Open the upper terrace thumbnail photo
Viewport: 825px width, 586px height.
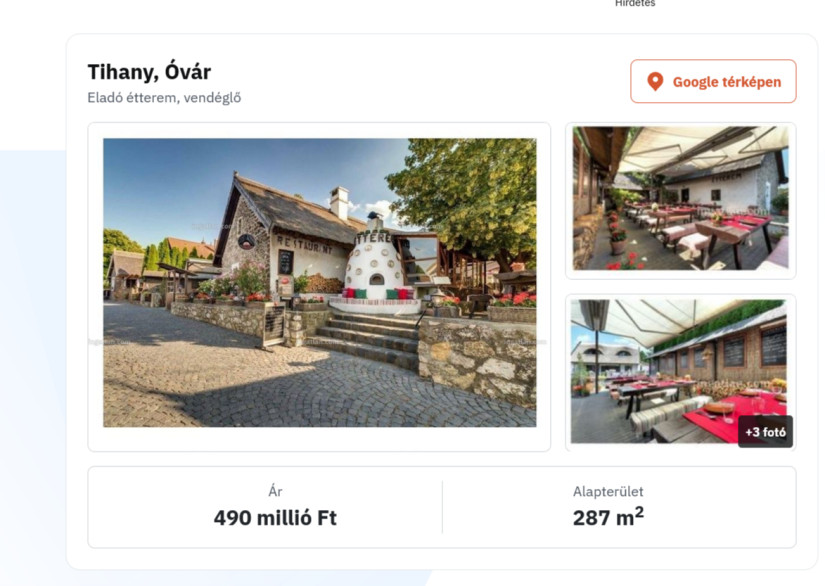pos(680,198)
